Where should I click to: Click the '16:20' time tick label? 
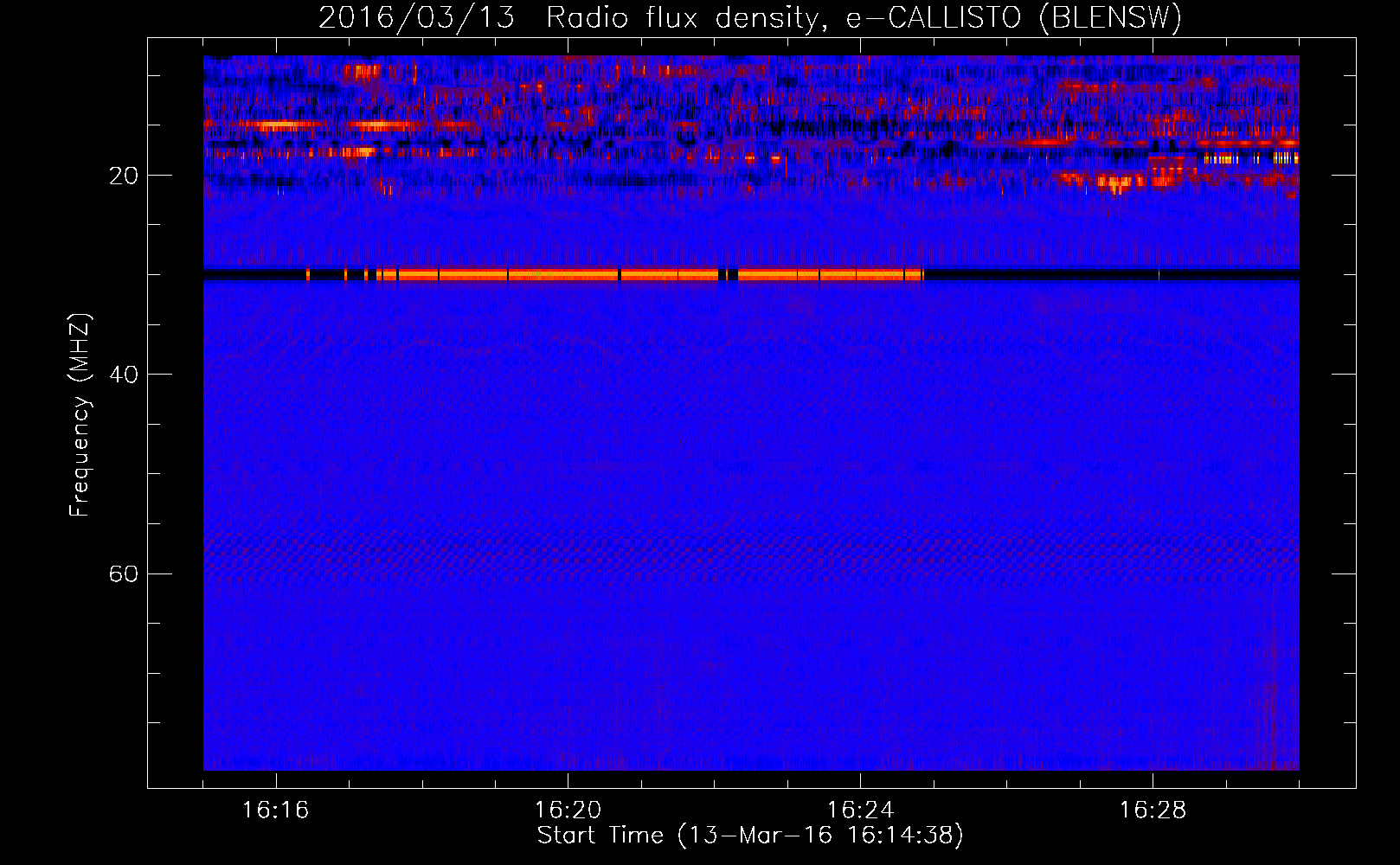point(568,811)
